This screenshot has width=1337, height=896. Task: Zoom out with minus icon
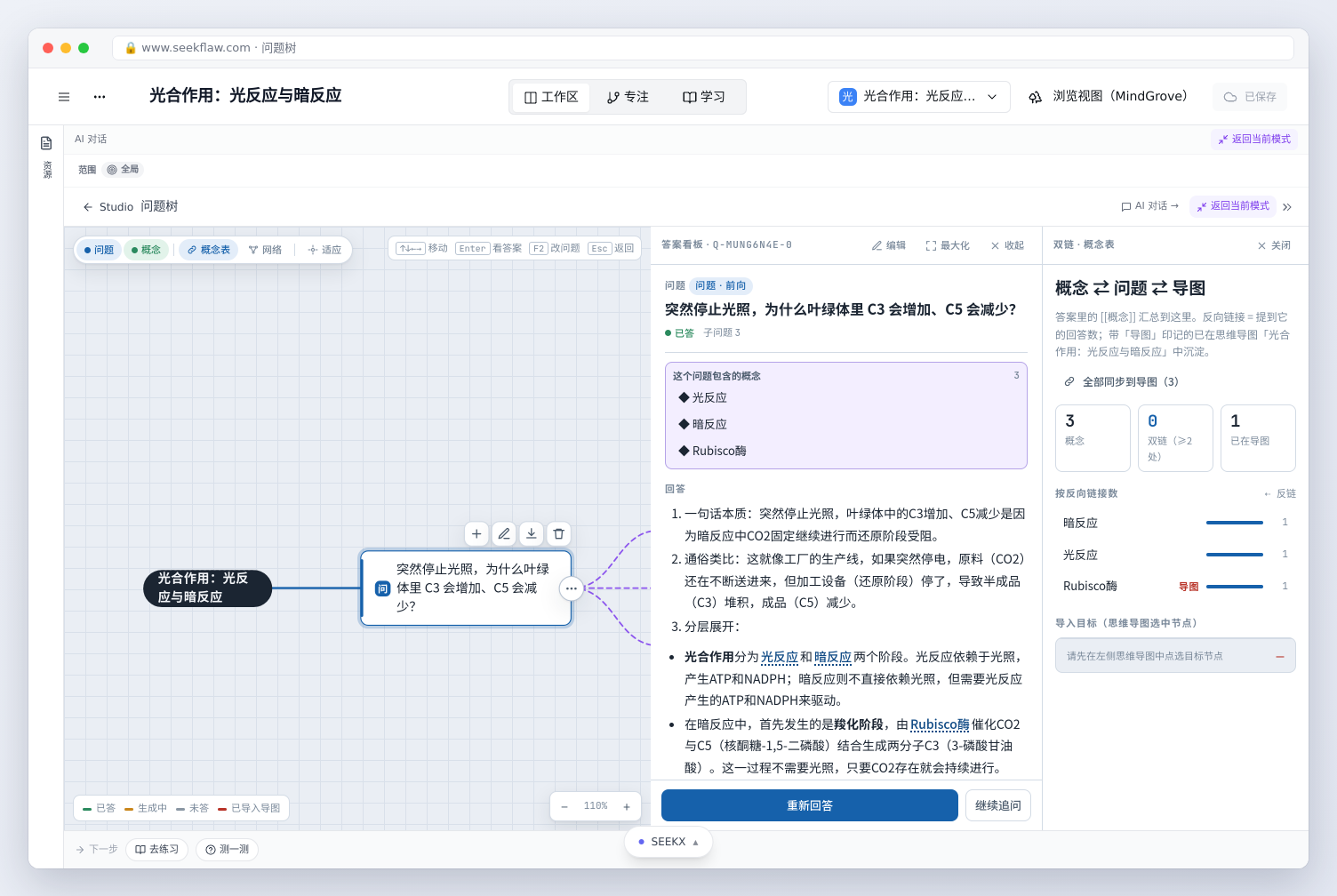tap(564, 807)
